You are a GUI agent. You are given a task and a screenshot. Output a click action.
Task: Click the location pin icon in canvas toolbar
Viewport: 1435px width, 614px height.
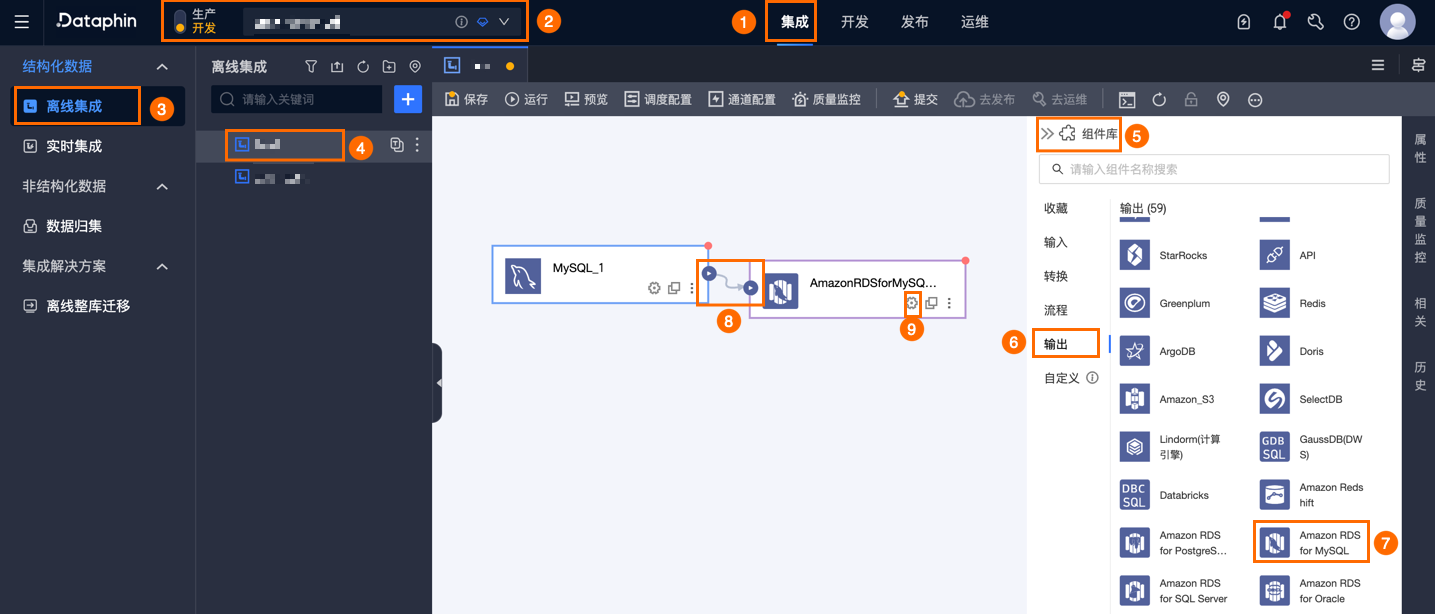coord(1223,99)
